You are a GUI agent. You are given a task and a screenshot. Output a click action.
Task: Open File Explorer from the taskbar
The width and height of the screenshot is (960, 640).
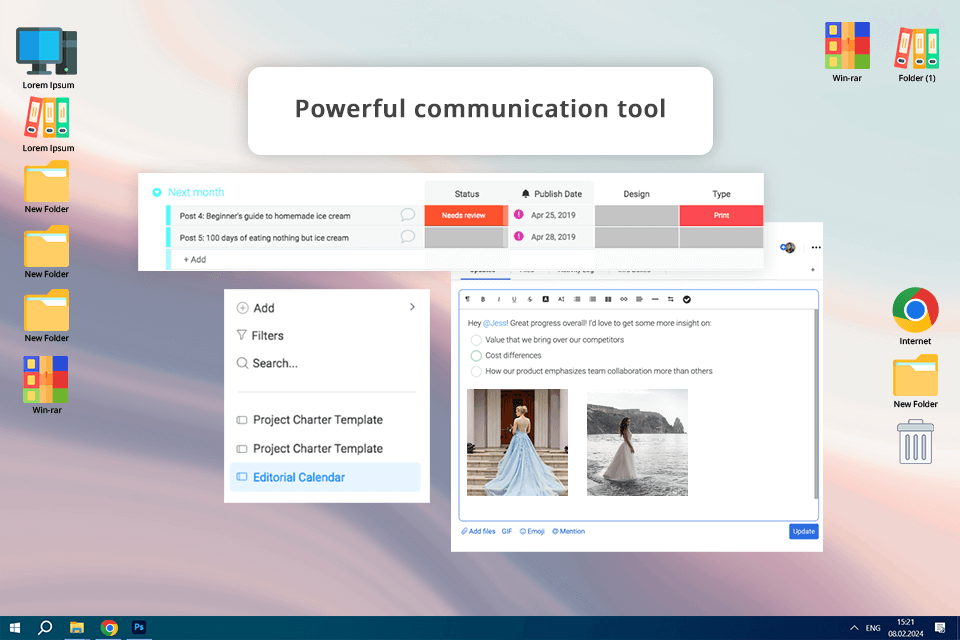77,627
